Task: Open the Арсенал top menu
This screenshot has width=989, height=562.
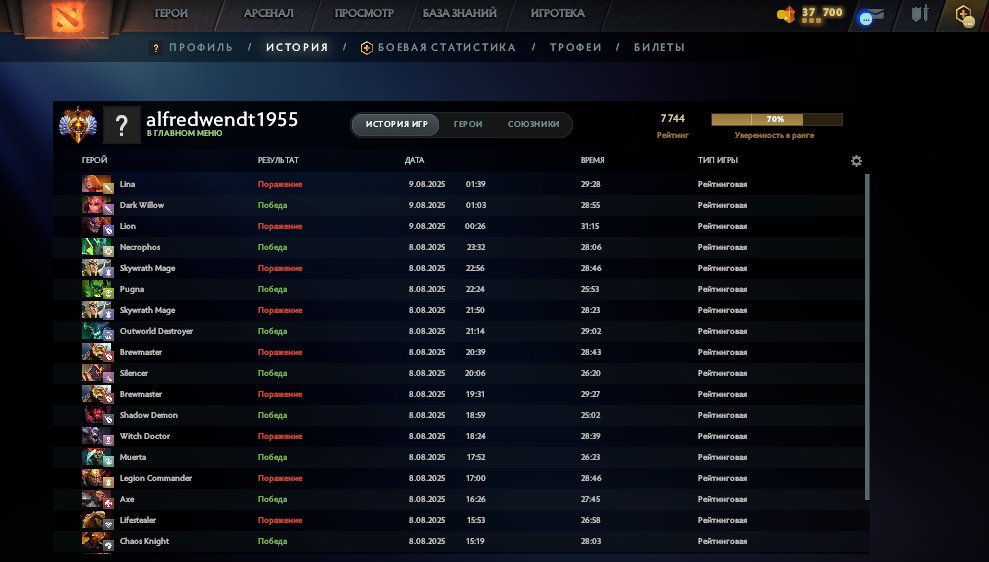Action: click(268, 13)
